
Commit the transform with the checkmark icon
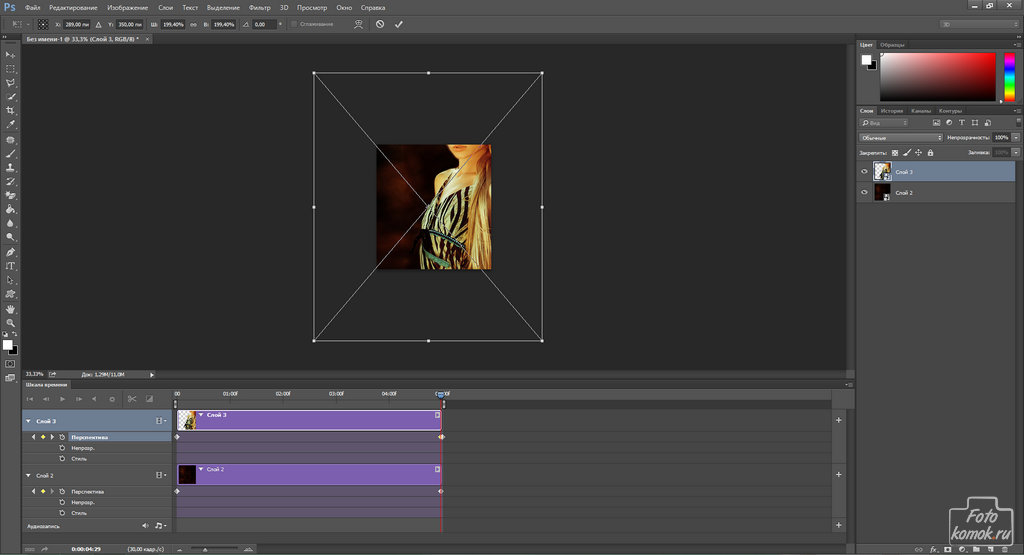399,23
